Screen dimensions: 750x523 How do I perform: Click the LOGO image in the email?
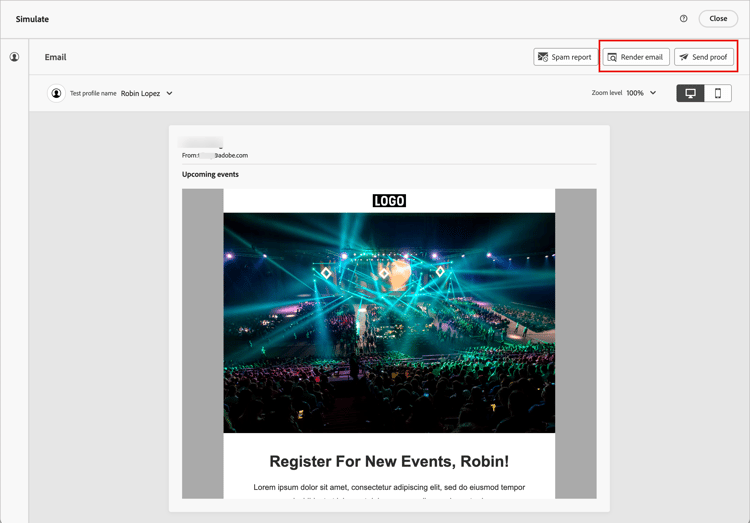coord(389,201)
